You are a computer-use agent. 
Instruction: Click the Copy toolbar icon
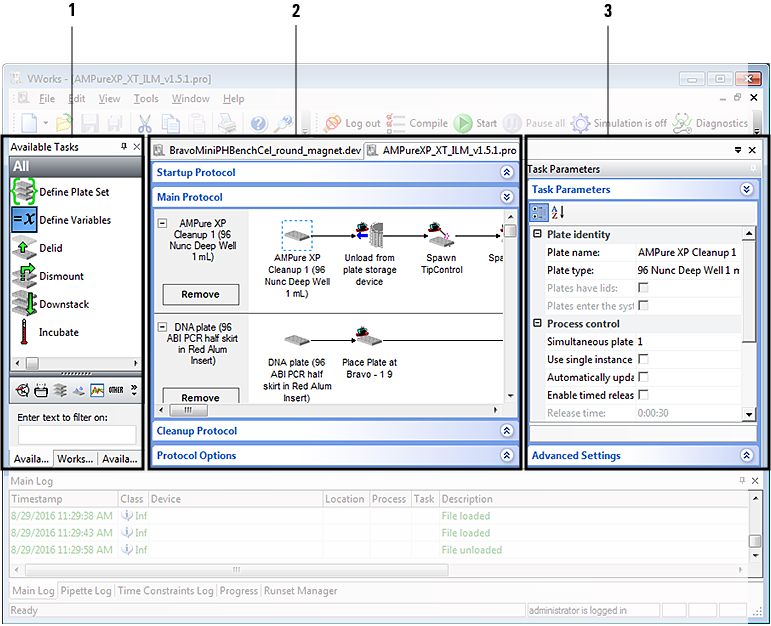(x=171, y=123)
